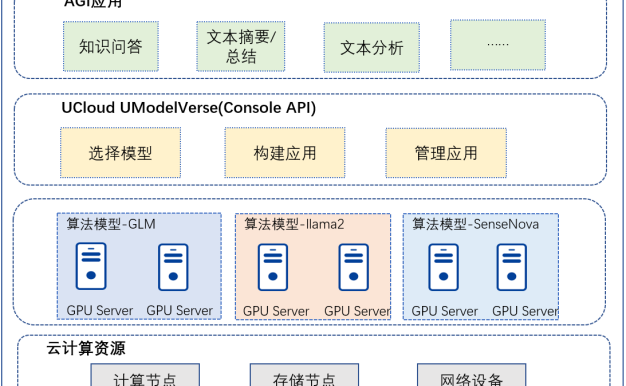Click the right GPU Server label in the GLM group
Image resolution: width=626 pixels, height=386 pixels.
pos(180,311)
